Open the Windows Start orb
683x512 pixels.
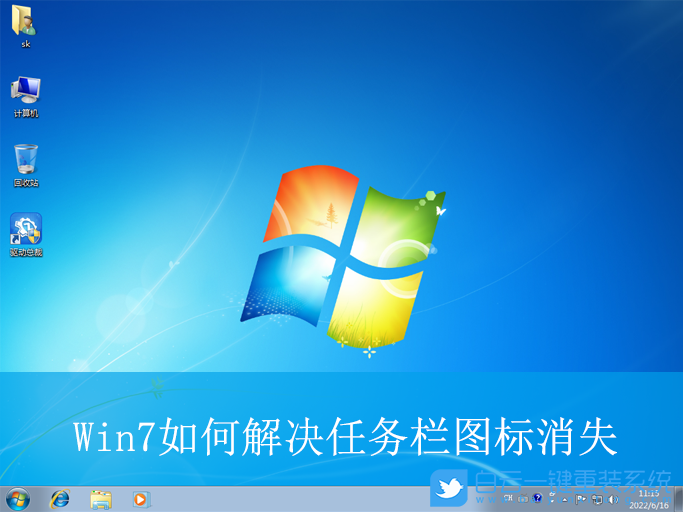click(17, 499)
